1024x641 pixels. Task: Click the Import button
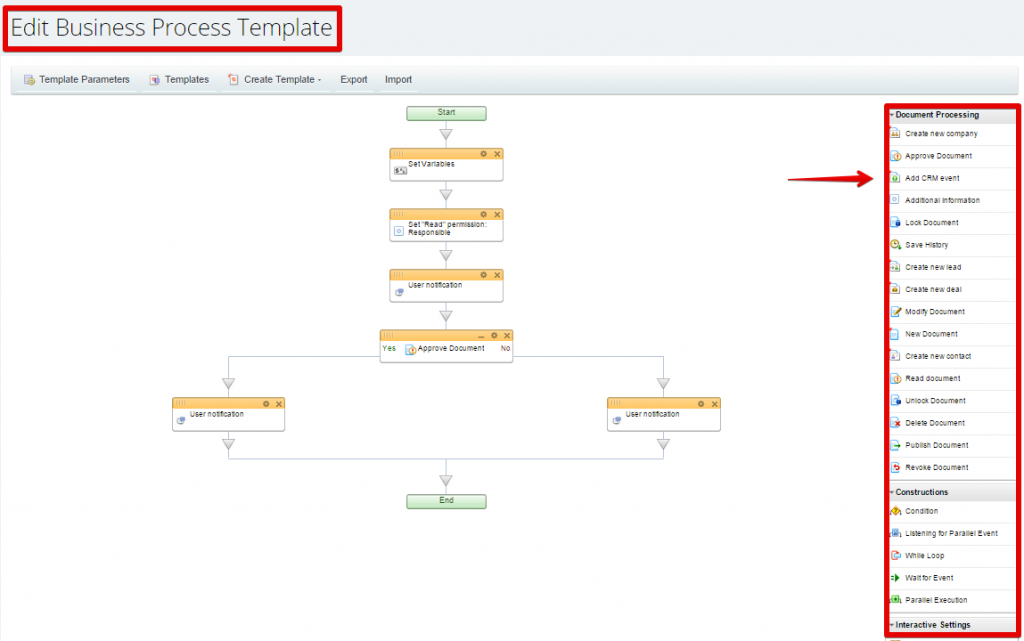(x=398, y=80)
